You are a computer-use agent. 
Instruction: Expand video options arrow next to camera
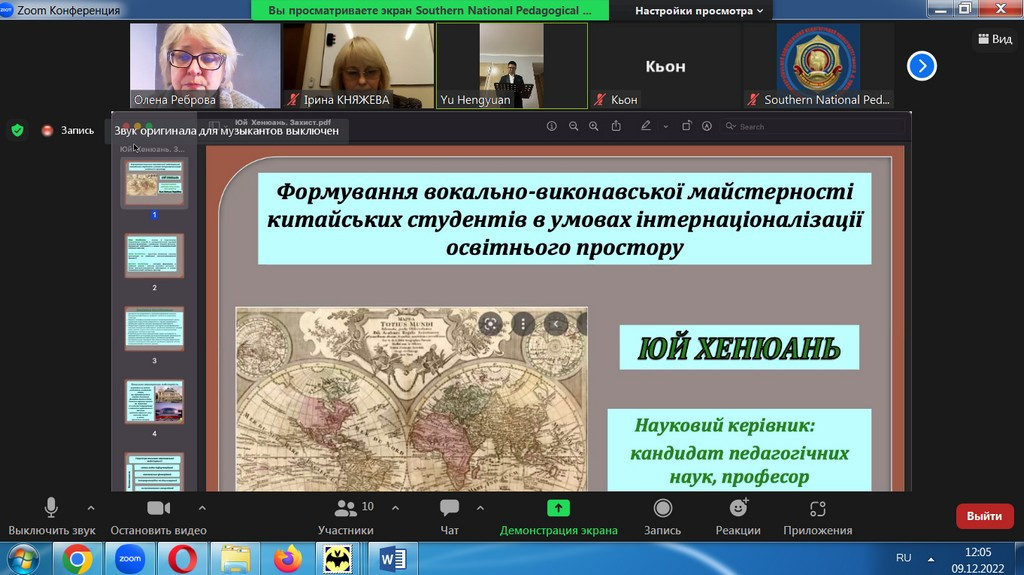click(x=202, y=508)
